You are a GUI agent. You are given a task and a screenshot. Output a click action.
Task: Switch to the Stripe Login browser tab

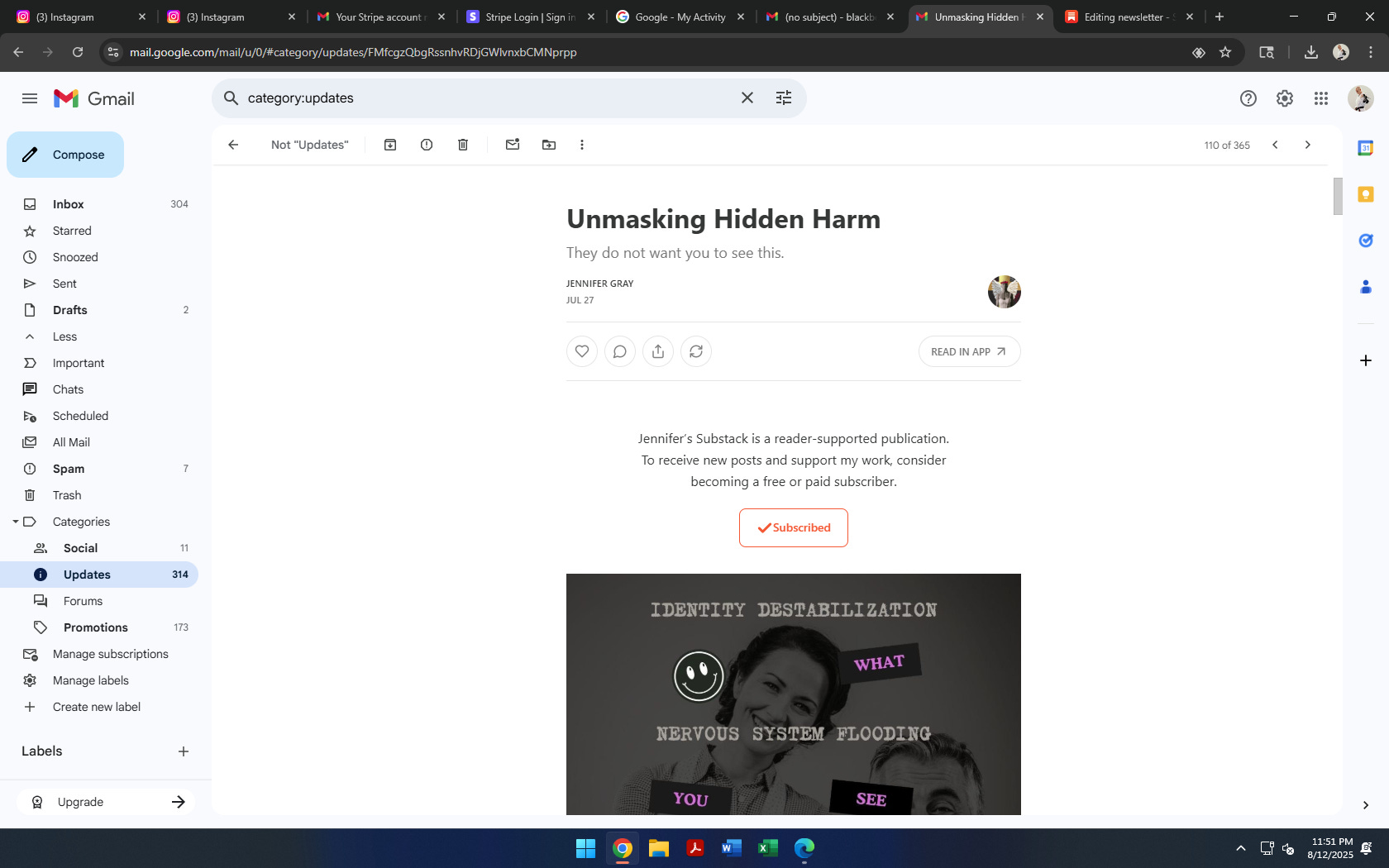point(531,17)
